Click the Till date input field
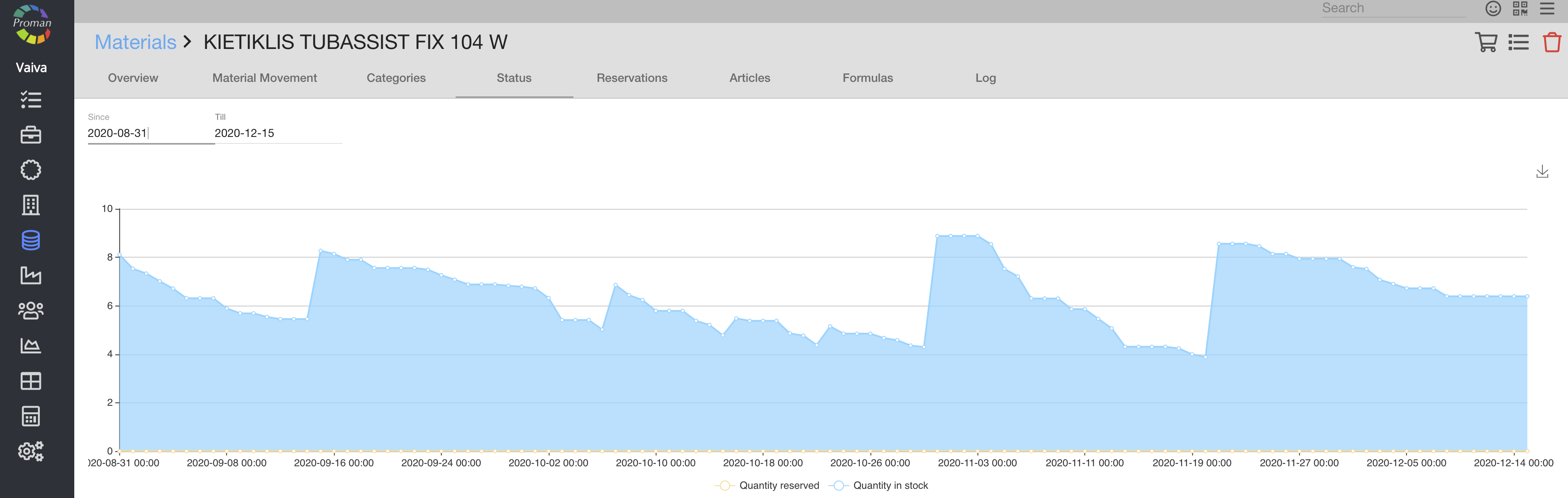Image resolution: width=1568 pixels, height=498 pixels. 277,133
